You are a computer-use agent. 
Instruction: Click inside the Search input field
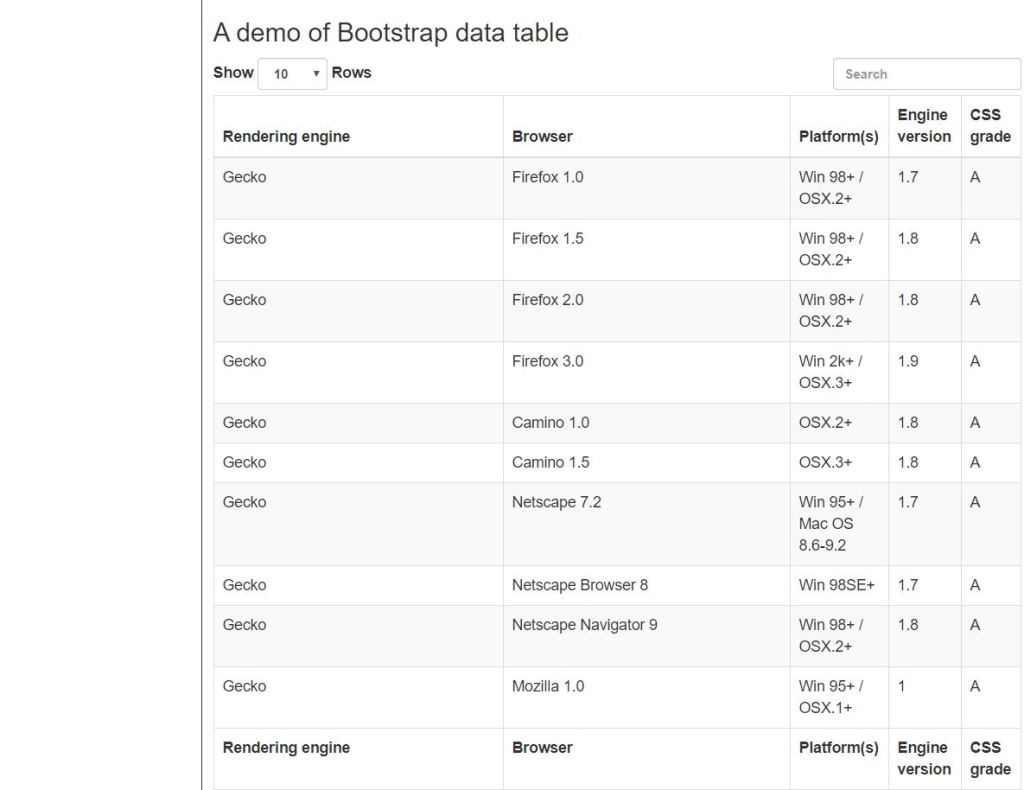pos(925,73)
